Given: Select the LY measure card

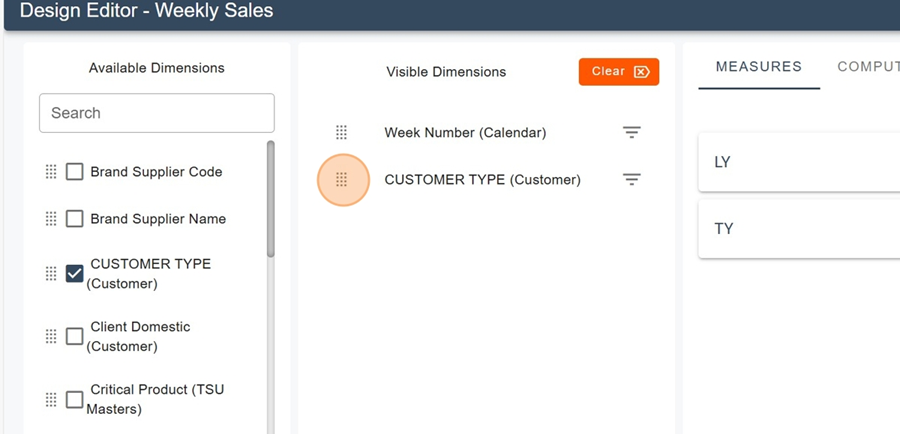Looking at the screenshot, I should (x=798, y=162).
